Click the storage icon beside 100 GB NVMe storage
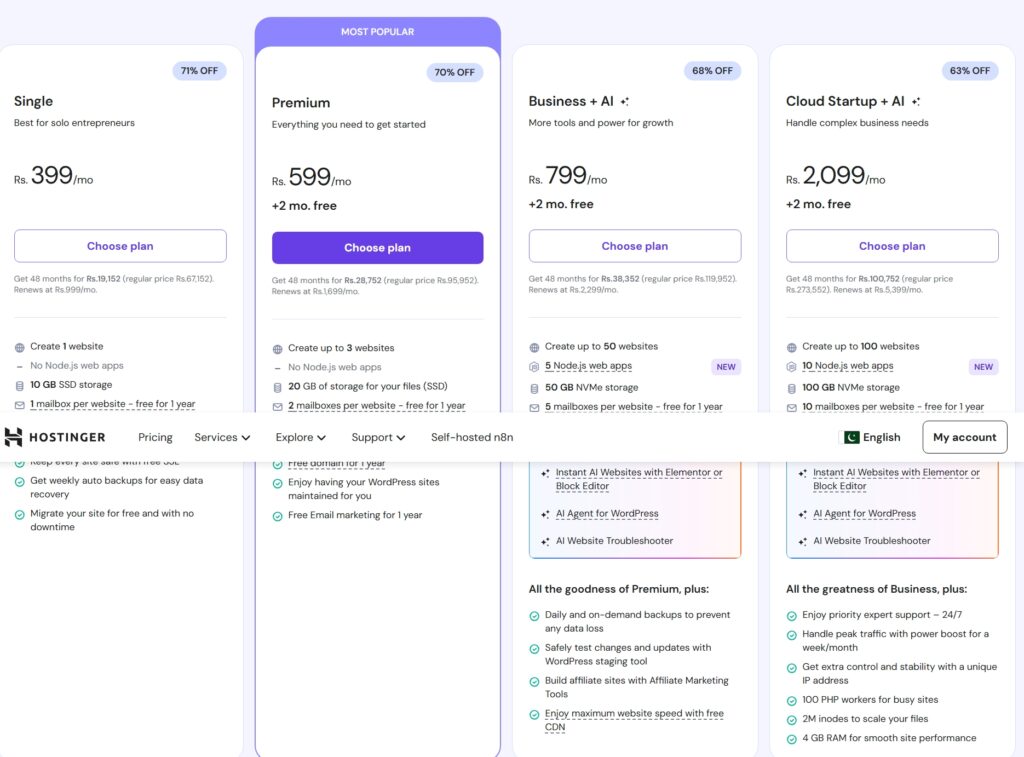This screenshot has width=1024, height=757. 792,388
